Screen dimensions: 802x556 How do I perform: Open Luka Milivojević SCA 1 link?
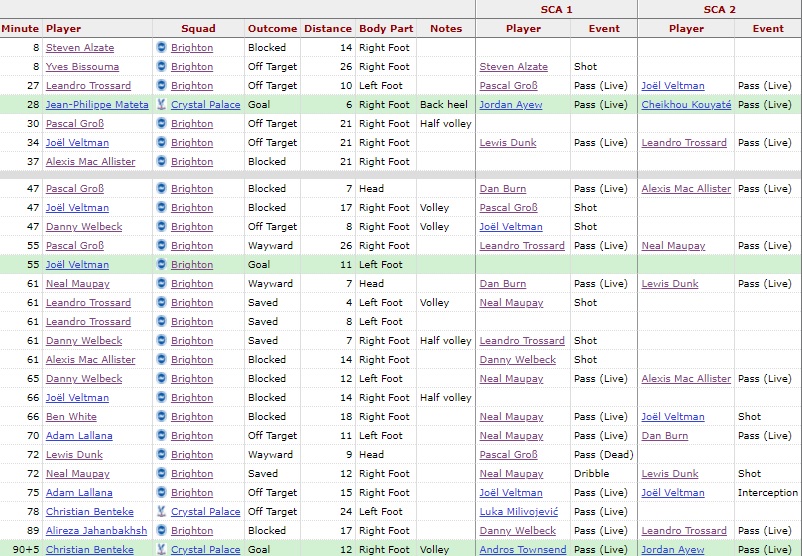tap(519, 511)
